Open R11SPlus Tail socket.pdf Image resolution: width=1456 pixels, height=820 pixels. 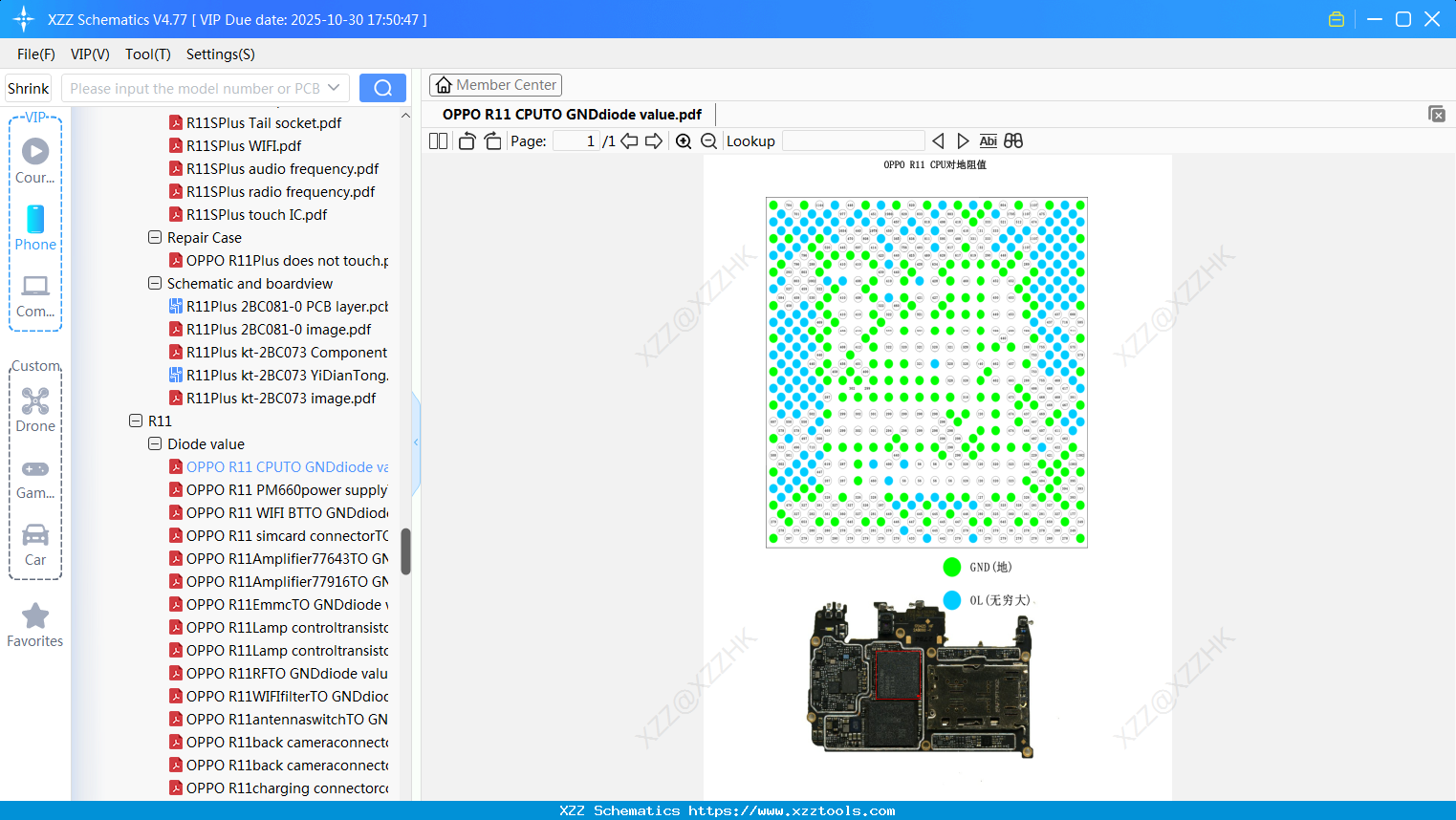tap(264, 122)
